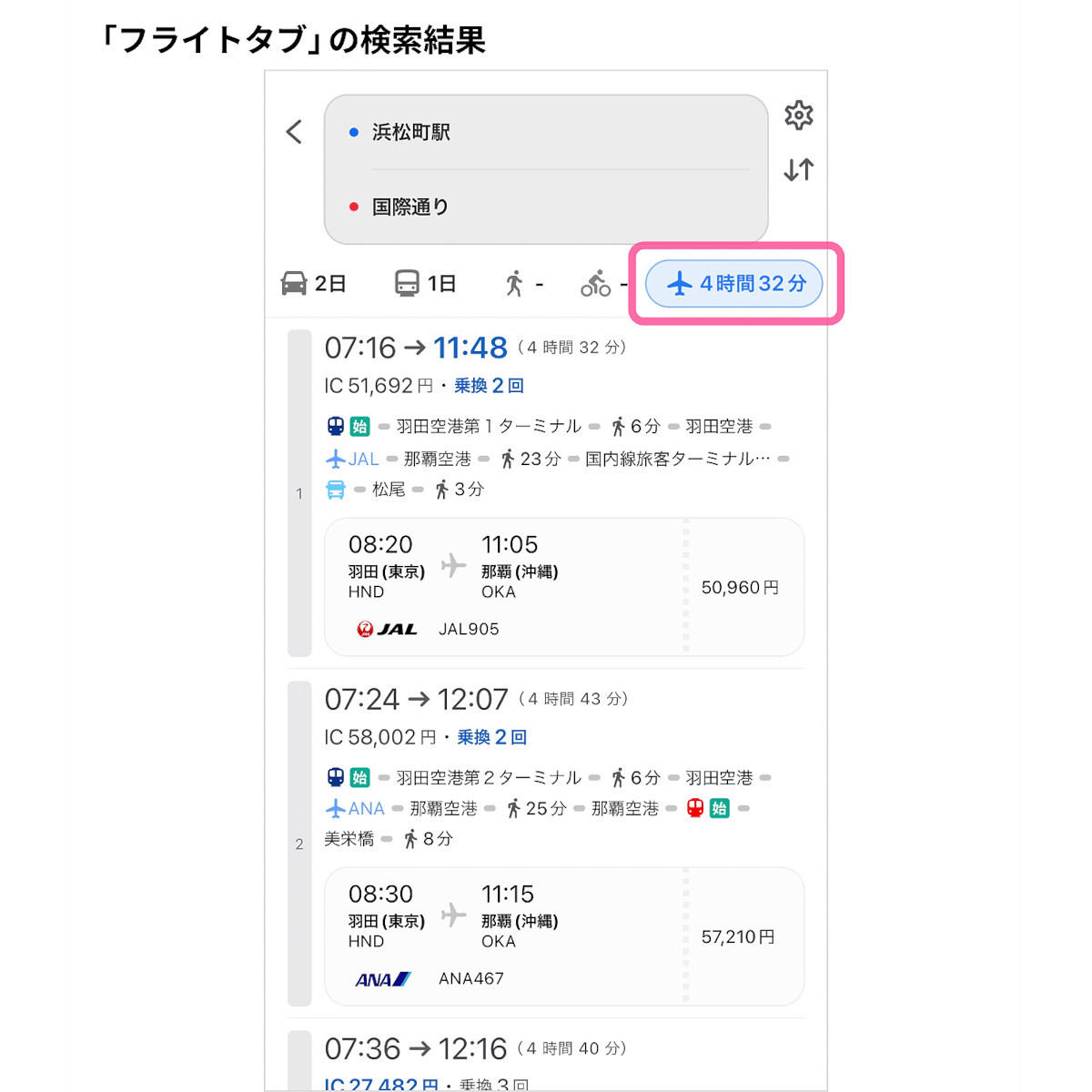Click the 57,210円 fare
The image size is (1092, 1092).
click(738, 937)
